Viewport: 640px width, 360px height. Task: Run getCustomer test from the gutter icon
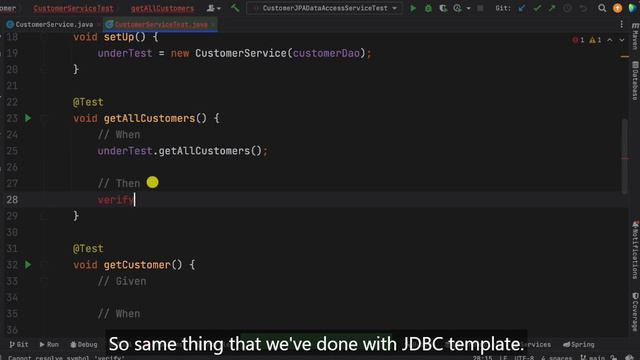coord(28,264)
